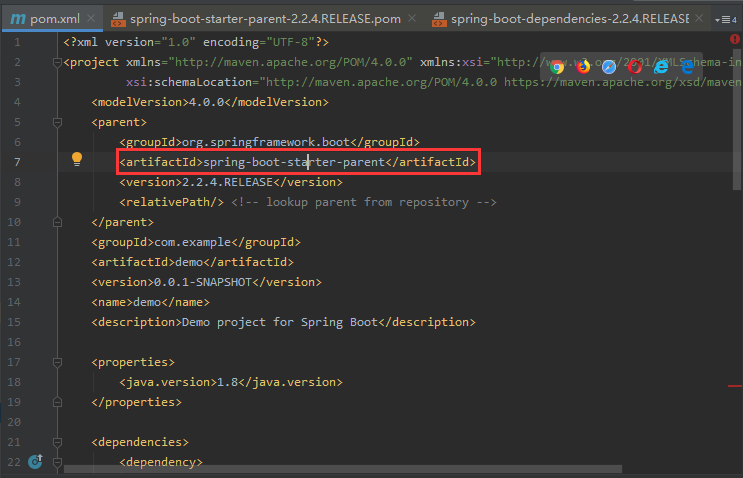Click the vertical scrollbar of the editor

[737, 118]
